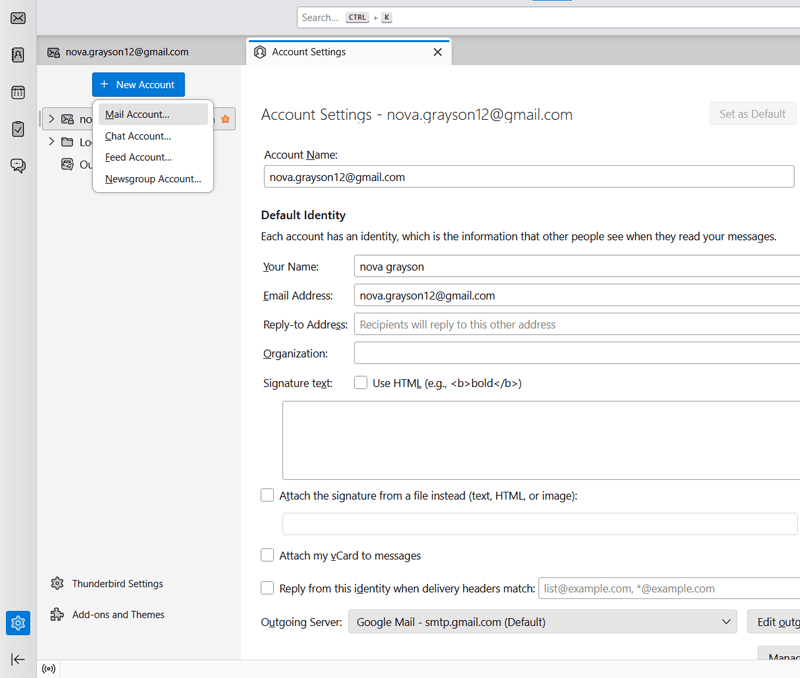Viewport: 800px width, 678px height.
Task: Click the New Account button
Action: [138, 84]
